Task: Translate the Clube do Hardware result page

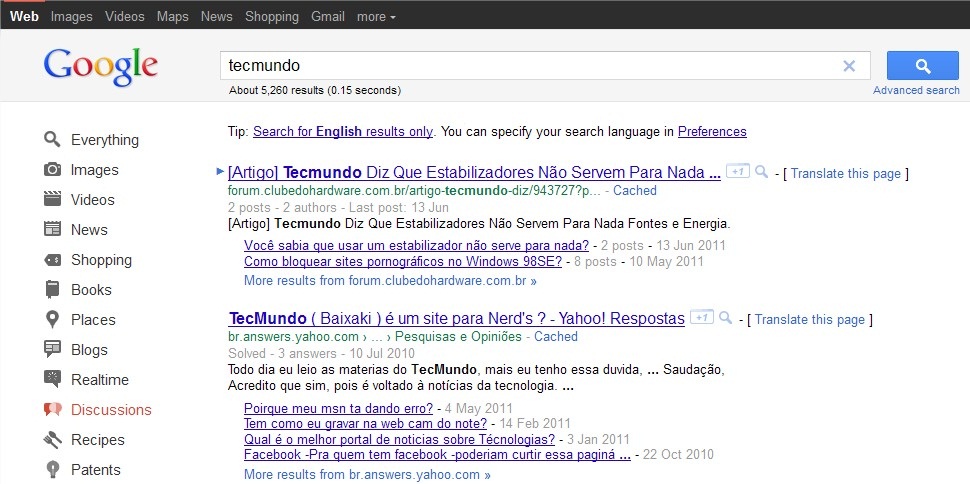Action: (846, 174)
